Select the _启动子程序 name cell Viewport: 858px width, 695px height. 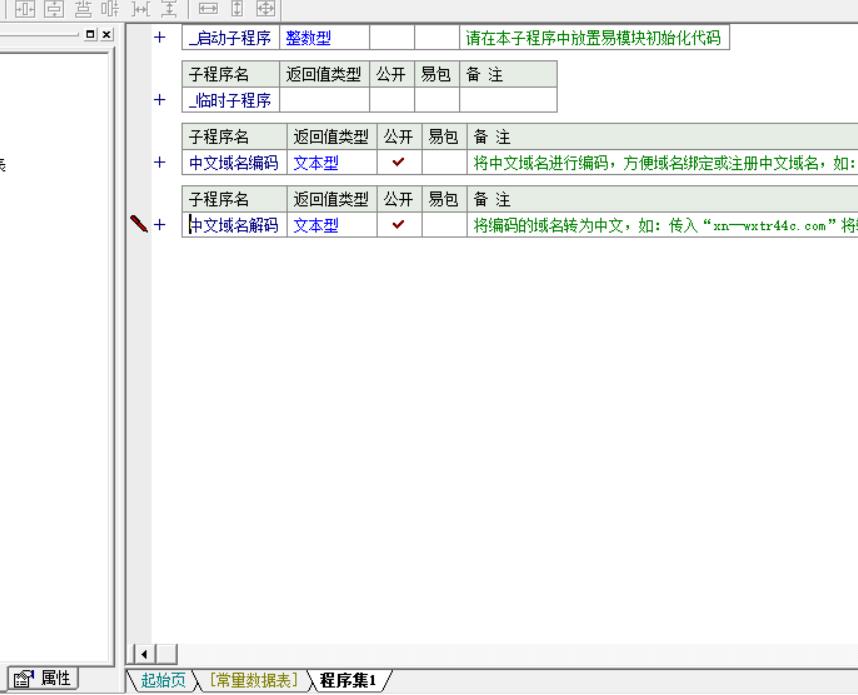230,37
